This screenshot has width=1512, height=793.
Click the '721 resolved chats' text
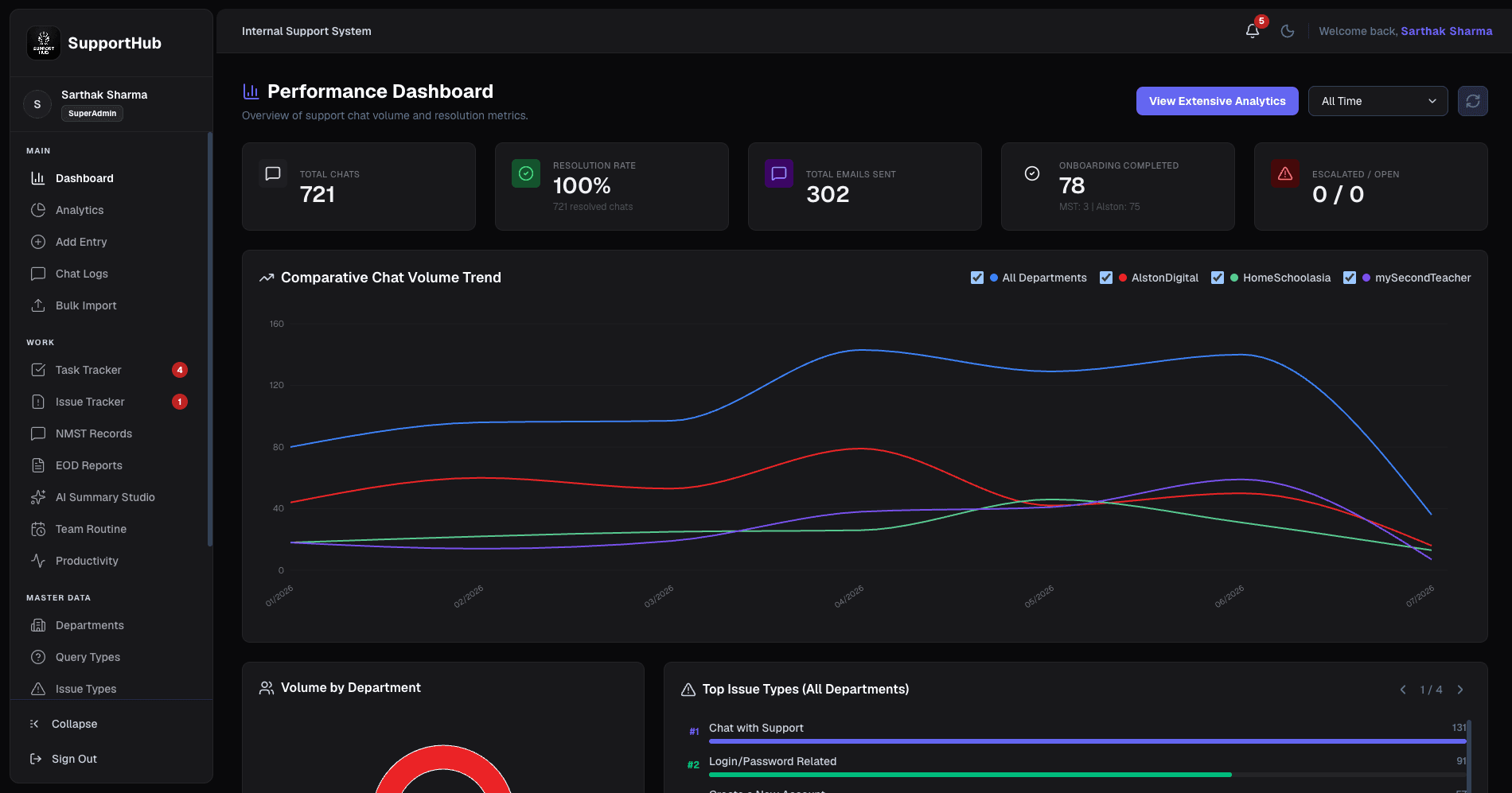tap(593, 207)
